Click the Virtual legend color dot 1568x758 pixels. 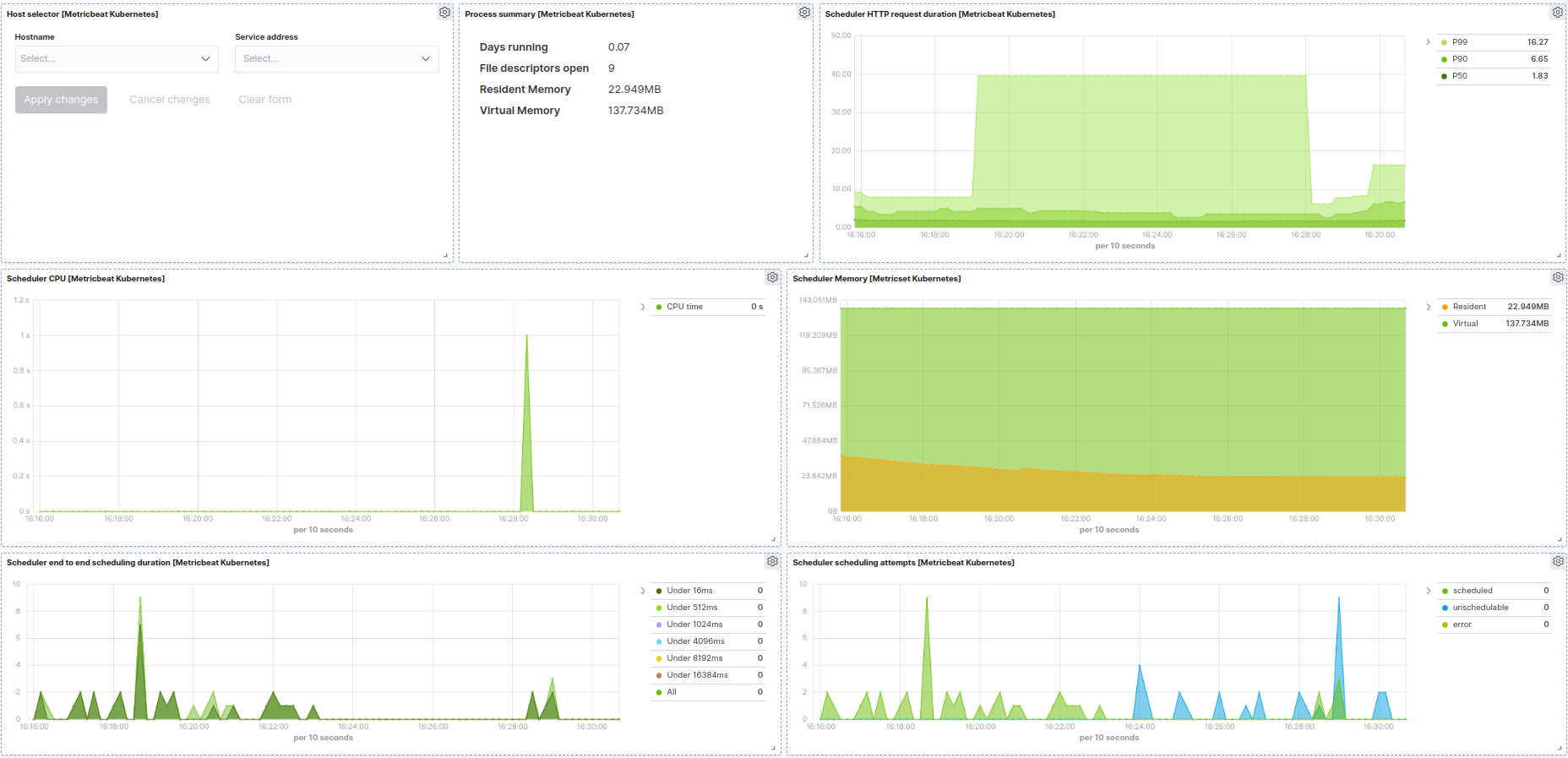tap(1445, 324)
